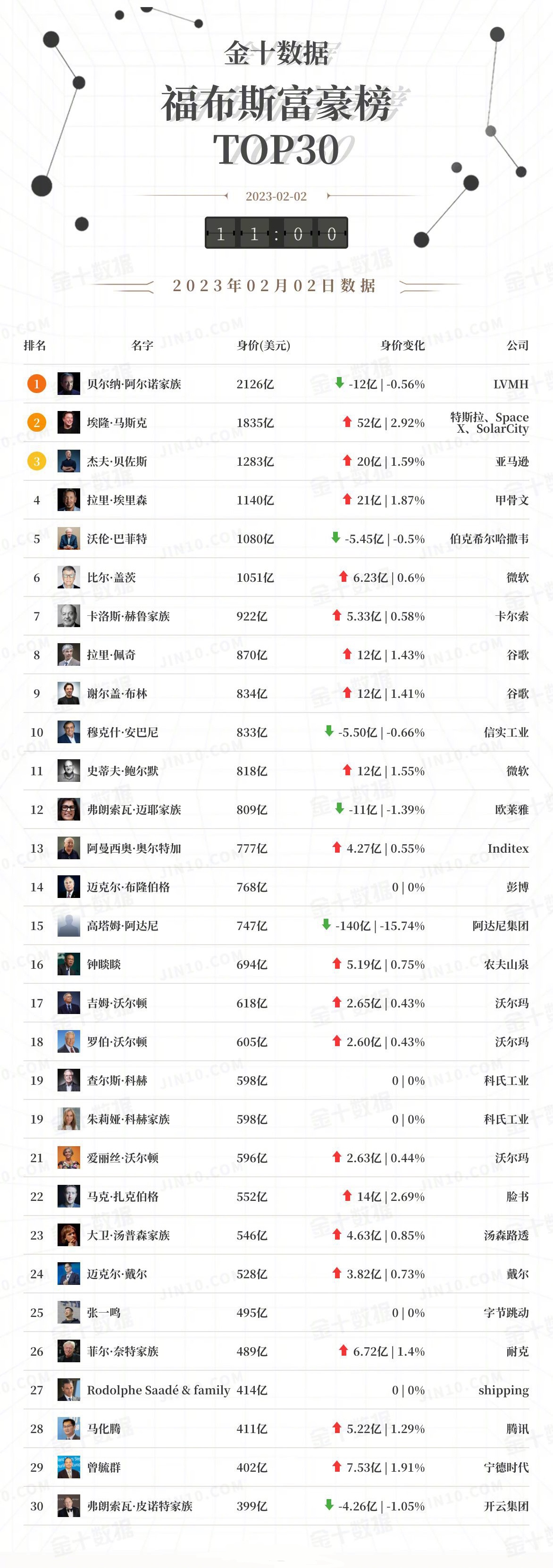The image size is (553, 1568).
Task: Click the yellow rank 3 badge
Action: (x=36, y=461)
